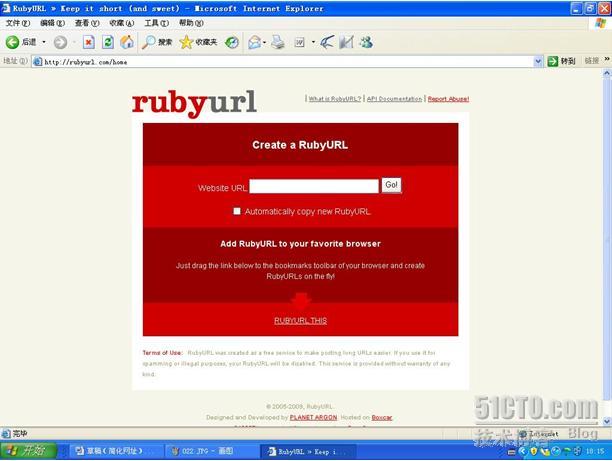Click the Back navigation arrow icon
The height and width of the screenshot is (461, 612).
pyautogui.click(x=12, y=42)
